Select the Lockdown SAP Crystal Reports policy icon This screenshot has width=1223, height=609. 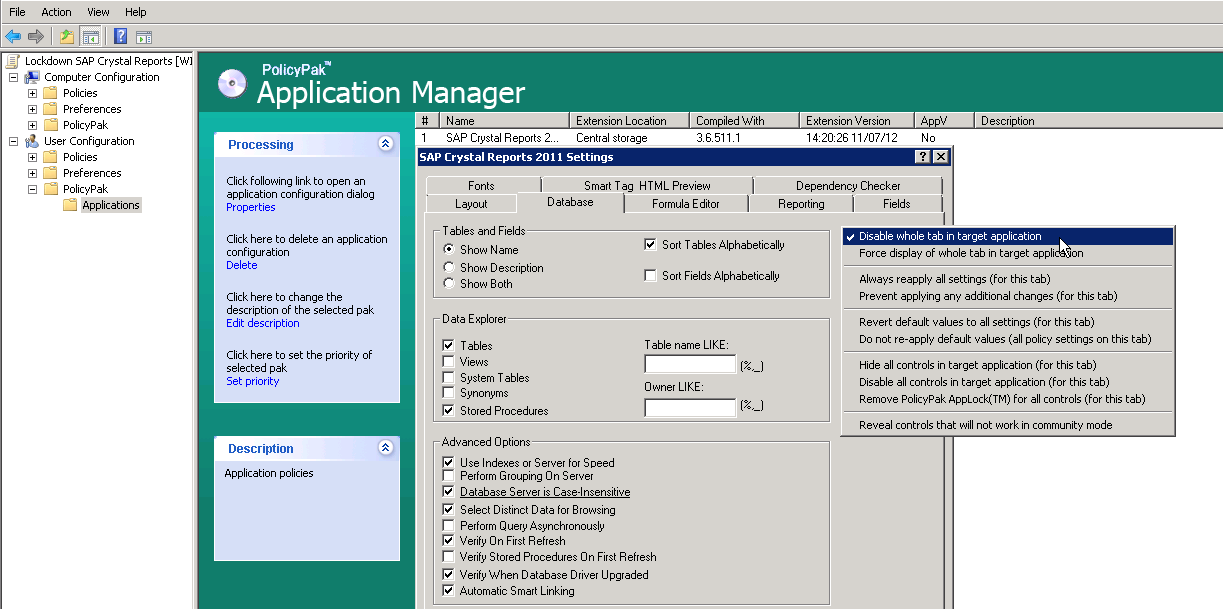(13, 61)
